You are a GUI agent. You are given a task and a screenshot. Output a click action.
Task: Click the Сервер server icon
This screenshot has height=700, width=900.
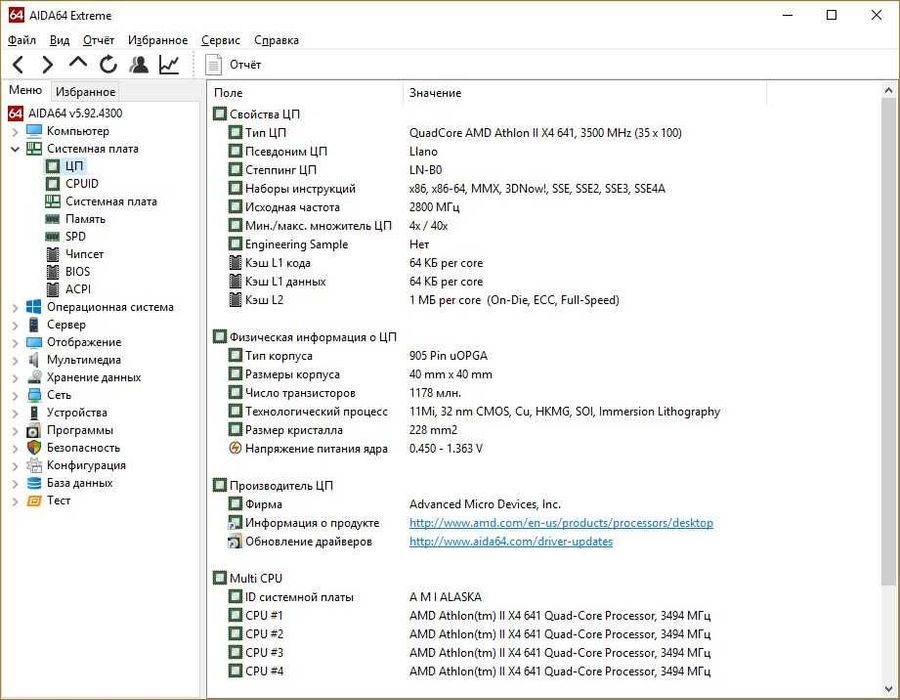coord(34,325)
